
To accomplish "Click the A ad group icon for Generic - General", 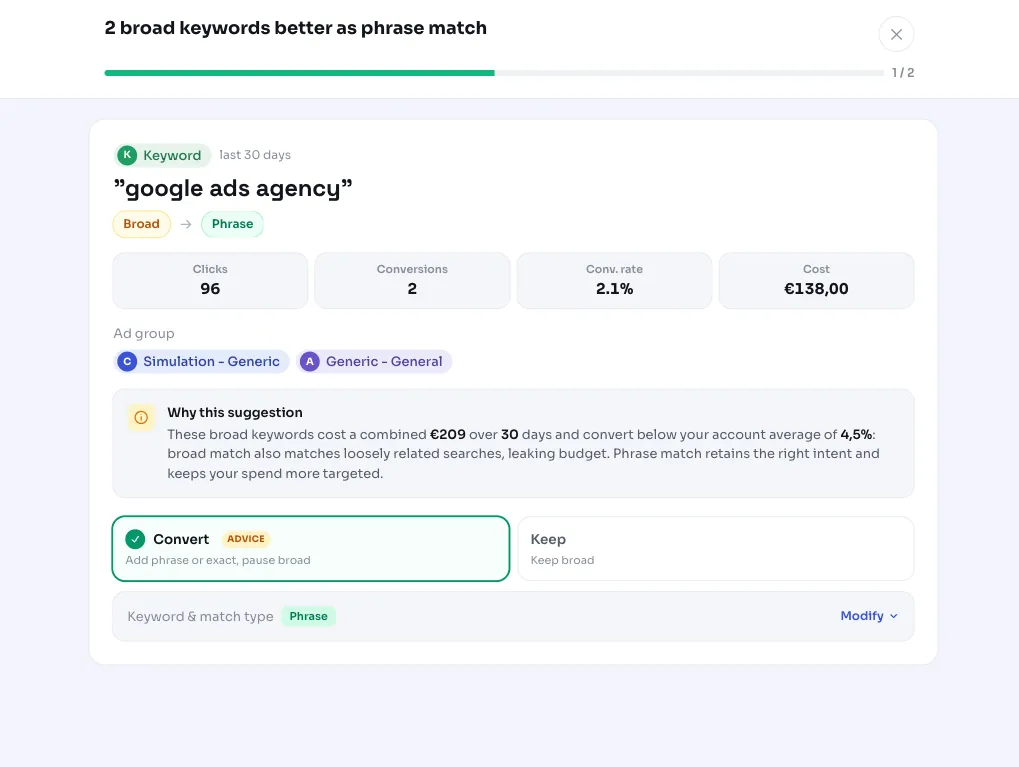I will click(310, 361).
